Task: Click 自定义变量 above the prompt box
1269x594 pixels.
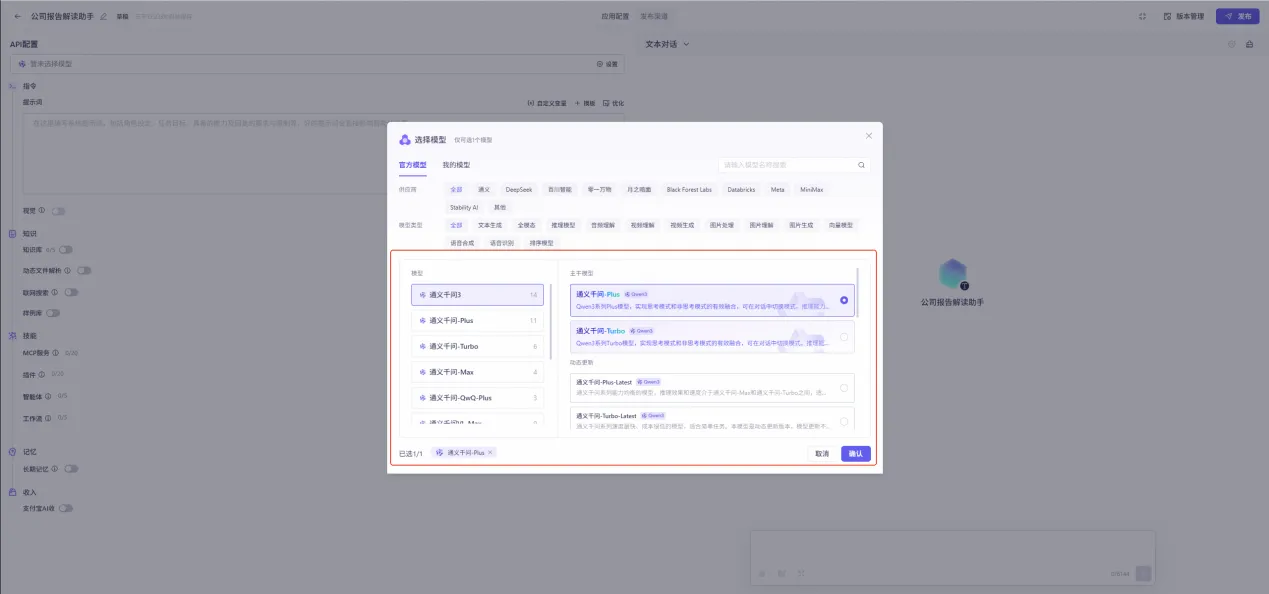Action: 547,103
